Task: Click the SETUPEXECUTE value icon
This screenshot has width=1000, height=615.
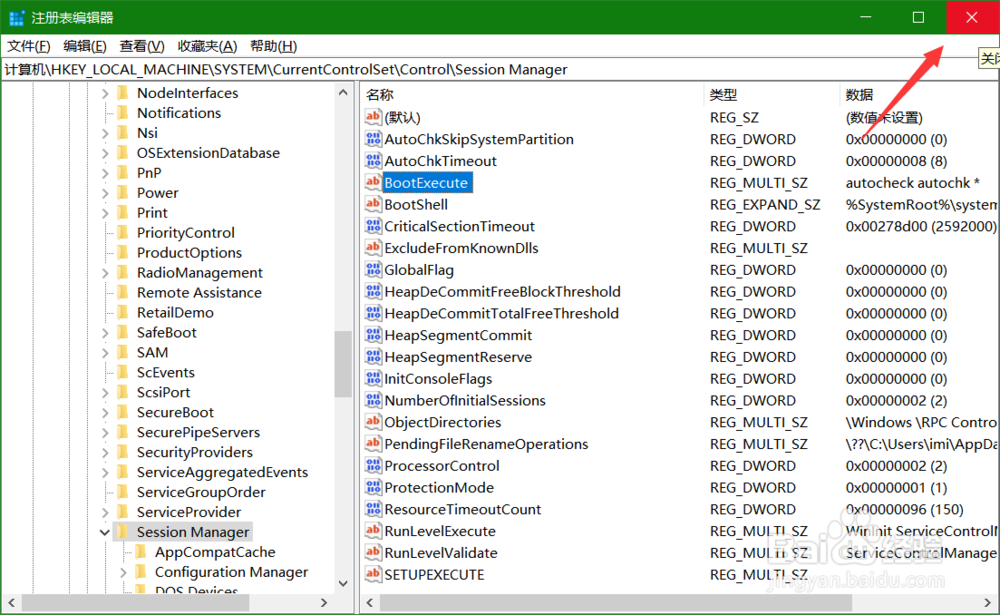Action: point(373,574)
